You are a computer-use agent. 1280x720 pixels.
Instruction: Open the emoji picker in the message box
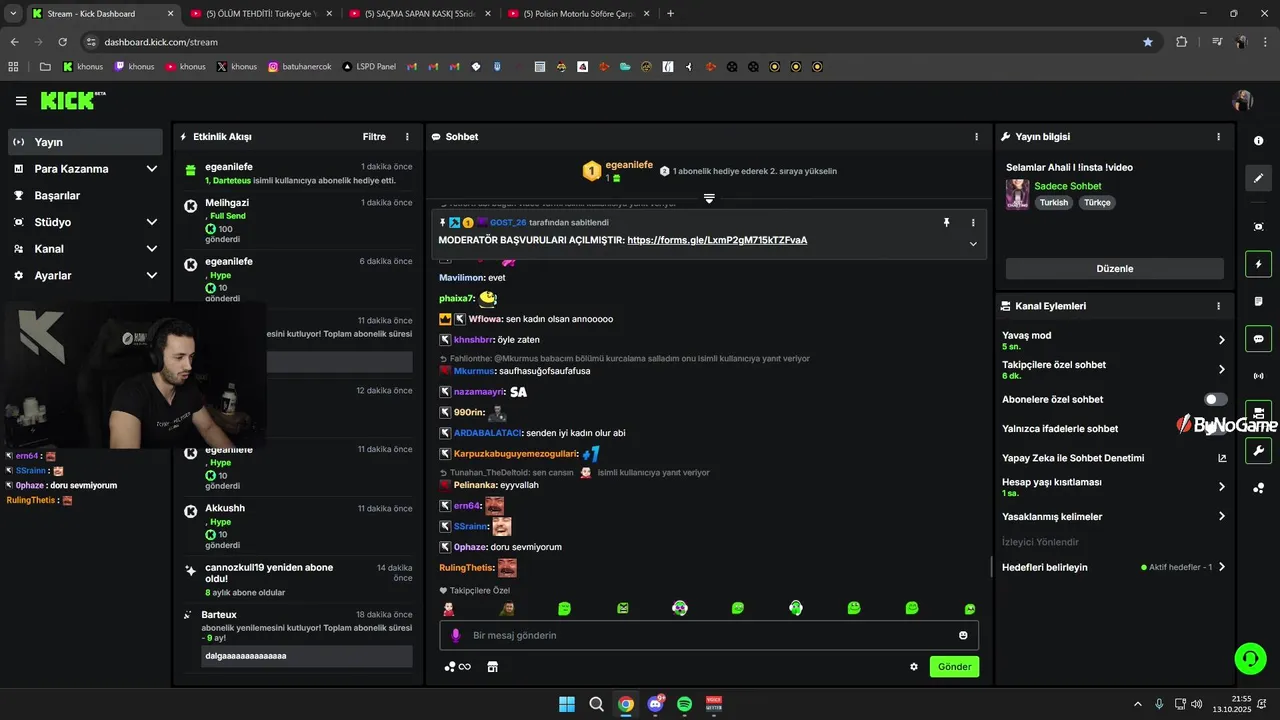click(963, 635)
